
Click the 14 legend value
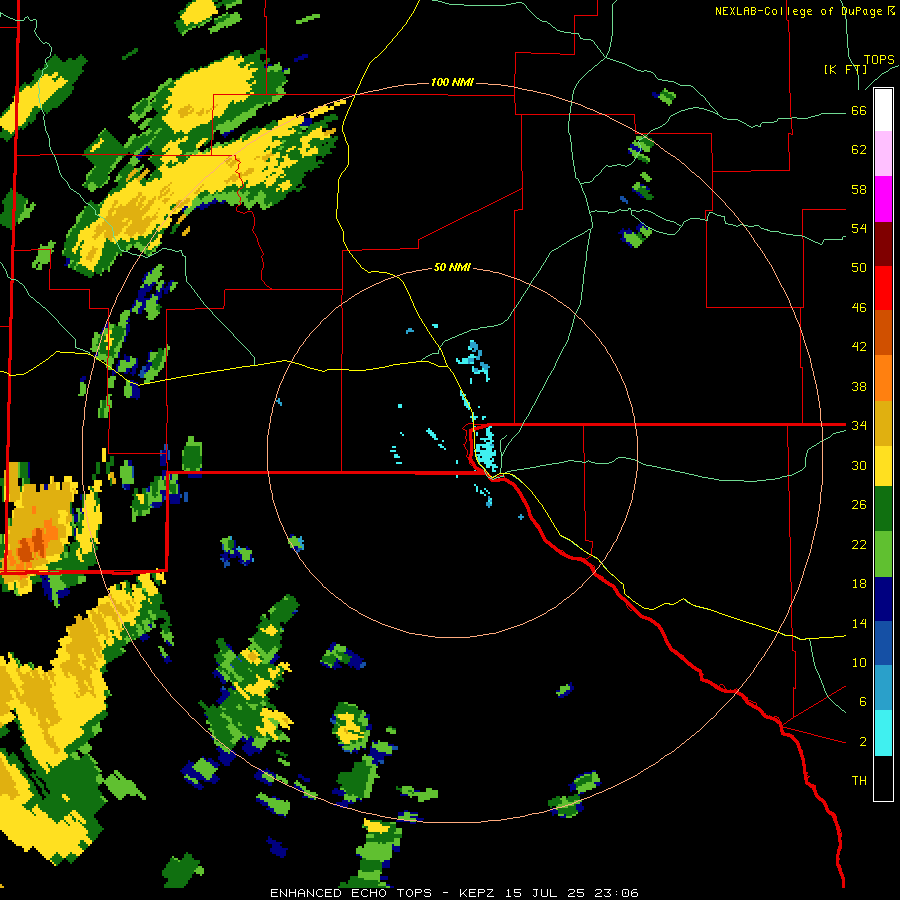coord(859,623)
